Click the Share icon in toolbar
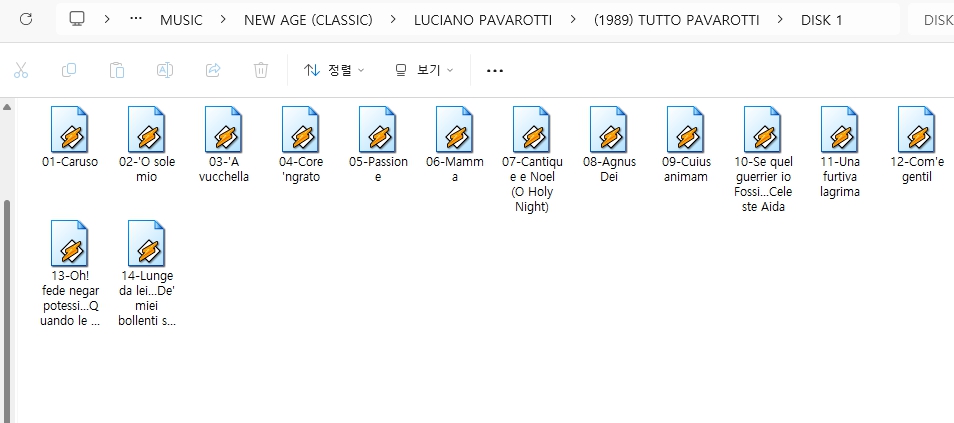This screenshot has height=423, width=954. click(x=213, y=70)
